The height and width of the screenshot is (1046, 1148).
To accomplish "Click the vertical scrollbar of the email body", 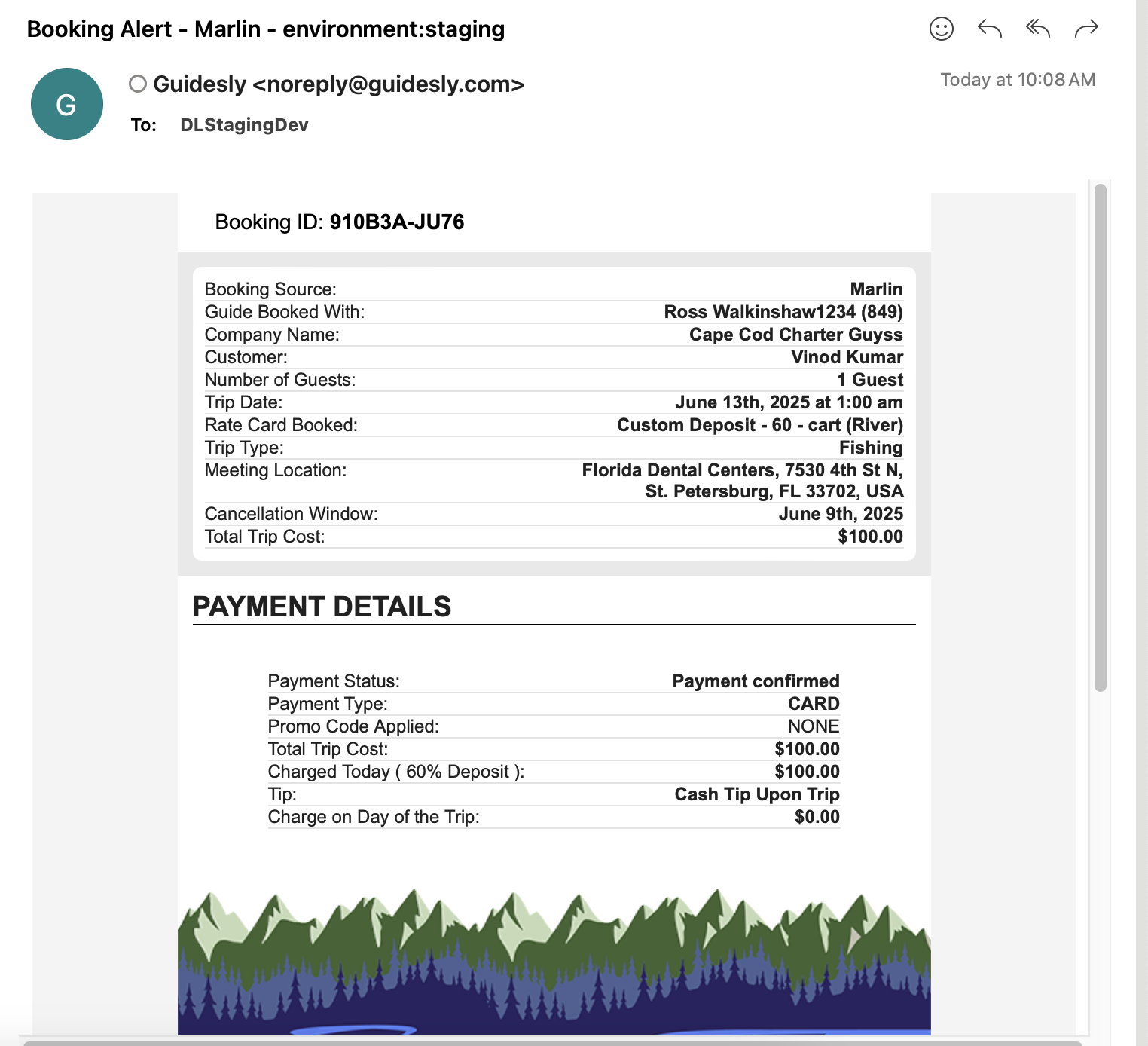I will (x=1100, y=437).
